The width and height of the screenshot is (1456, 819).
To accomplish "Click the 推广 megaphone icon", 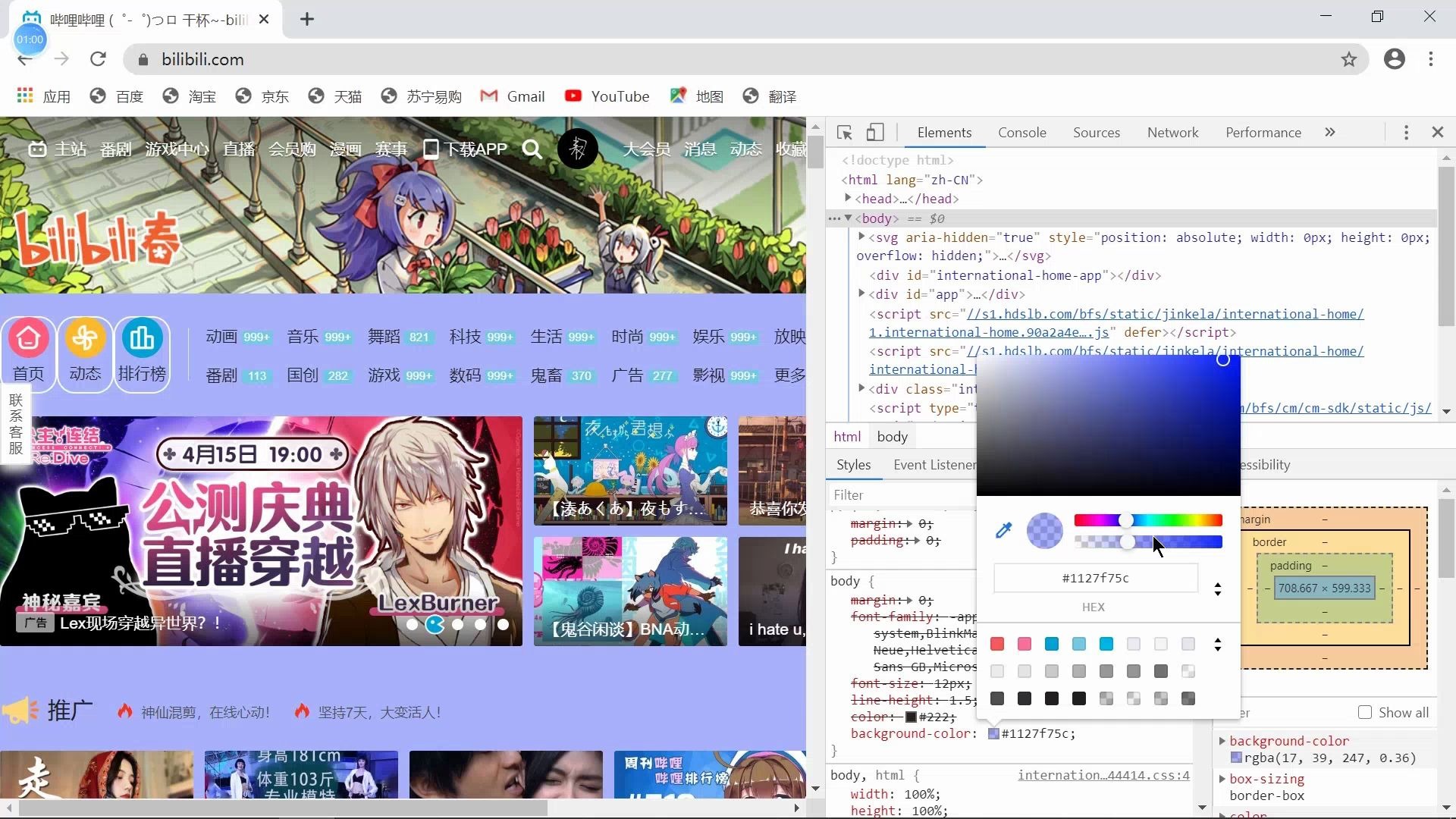I will point(20,711).
